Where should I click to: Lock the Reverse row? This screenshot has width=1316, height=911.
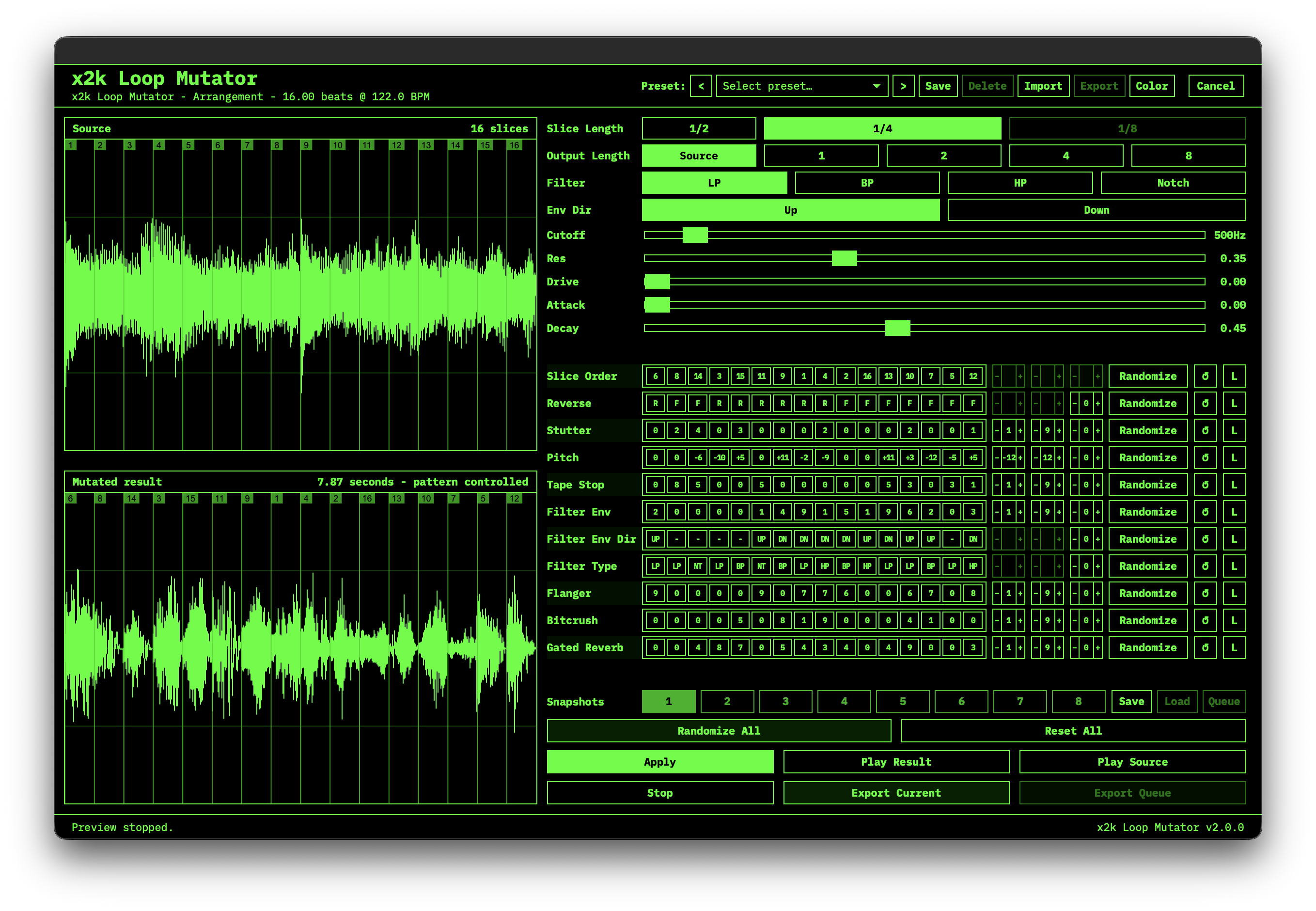pyautogui.click(x=1234, y=404)
